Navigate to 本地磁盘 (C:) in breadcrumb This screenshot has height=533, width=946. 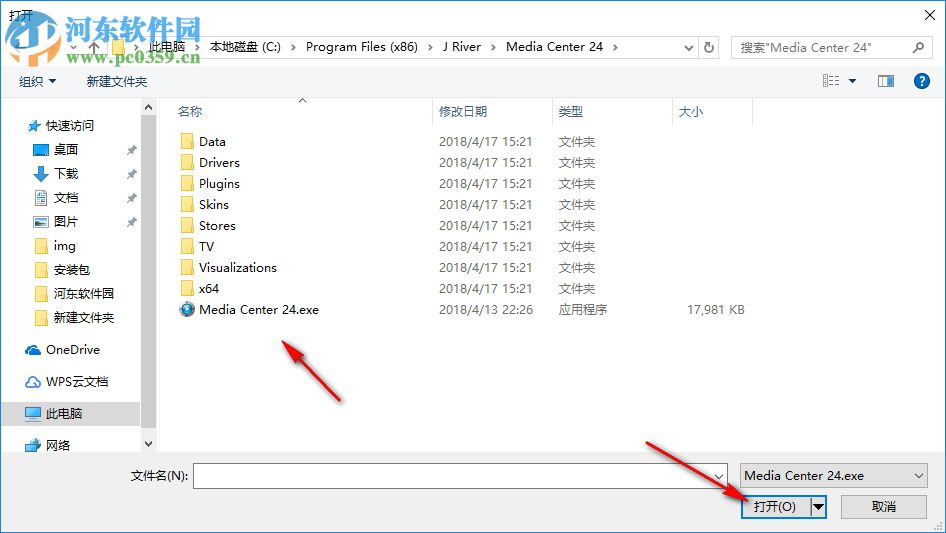pyautogui.click(x=245, y=47)
